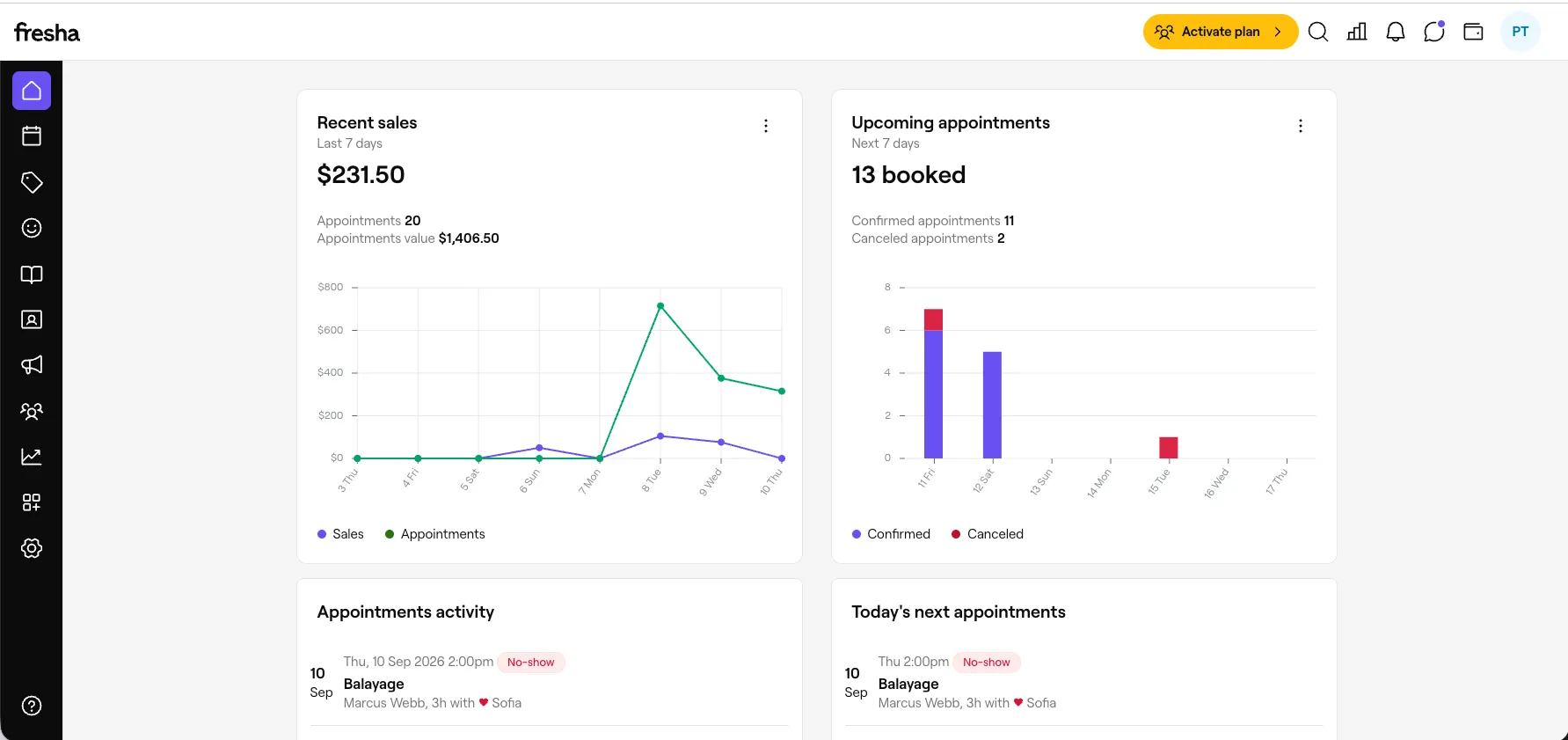Open the Catalog book icon in sidebar
The image size is (1568, 740).
click(x=32, y=274)
